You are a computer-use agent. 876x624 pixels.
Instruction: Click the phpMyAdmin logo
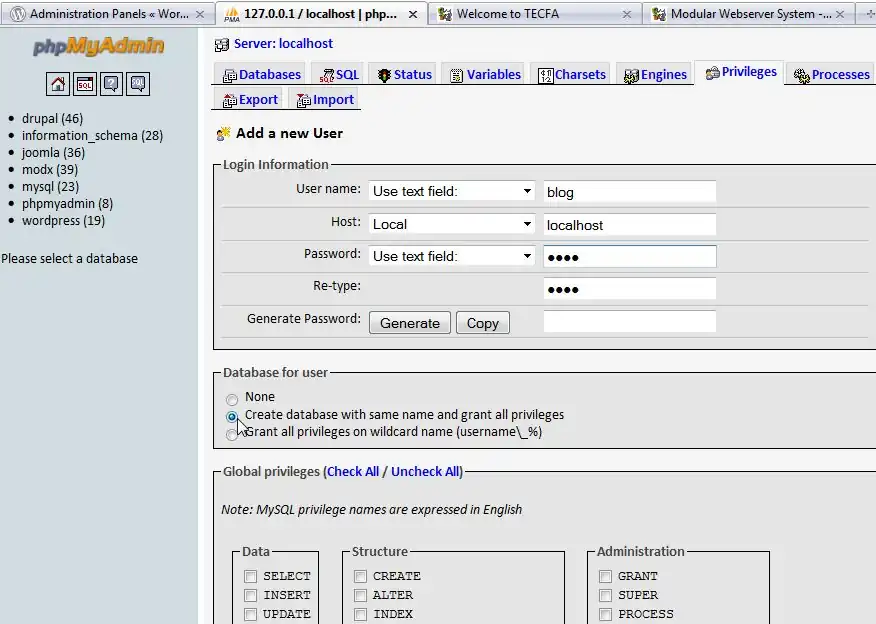coord(97,48)
